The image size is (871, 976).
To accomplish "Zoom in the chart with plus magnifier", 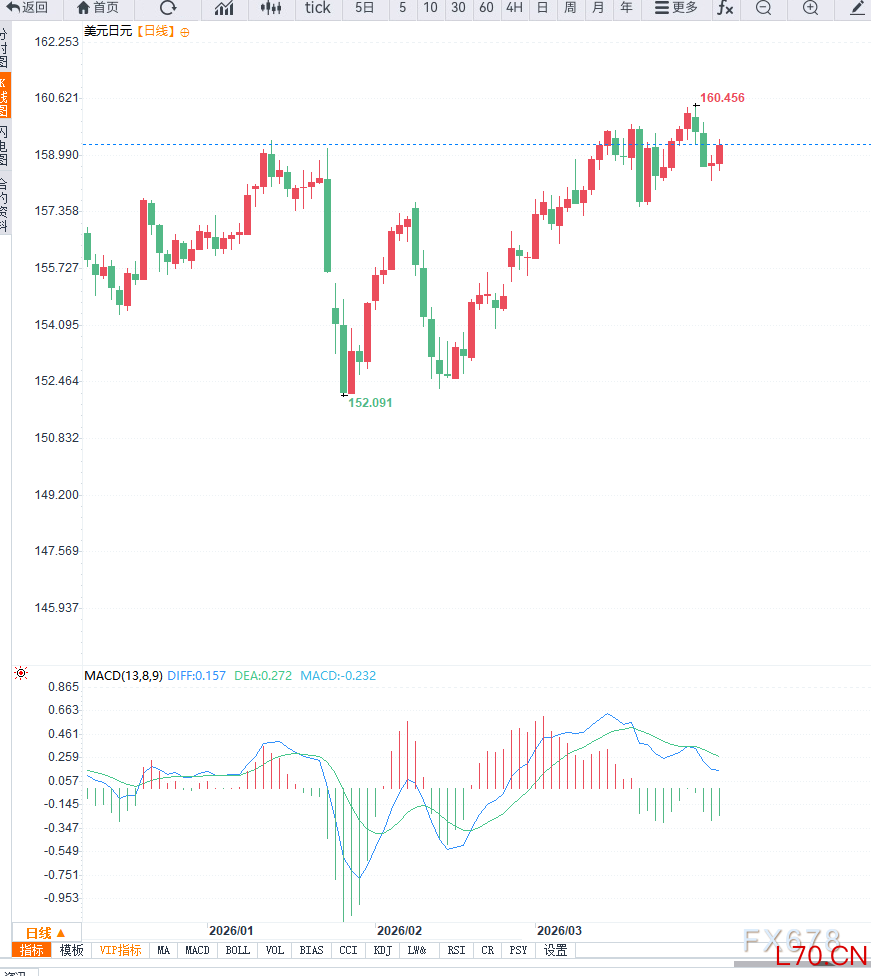I will point(810,8).
